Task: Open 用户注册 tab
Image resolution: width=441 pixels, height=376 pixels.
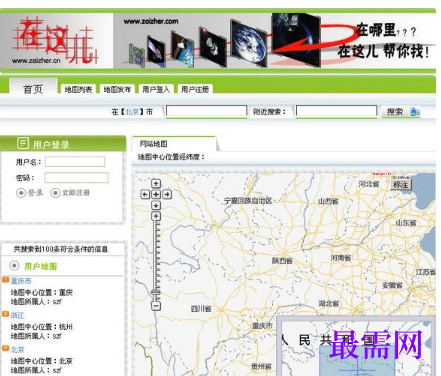Action: click(x=195, y=89)
